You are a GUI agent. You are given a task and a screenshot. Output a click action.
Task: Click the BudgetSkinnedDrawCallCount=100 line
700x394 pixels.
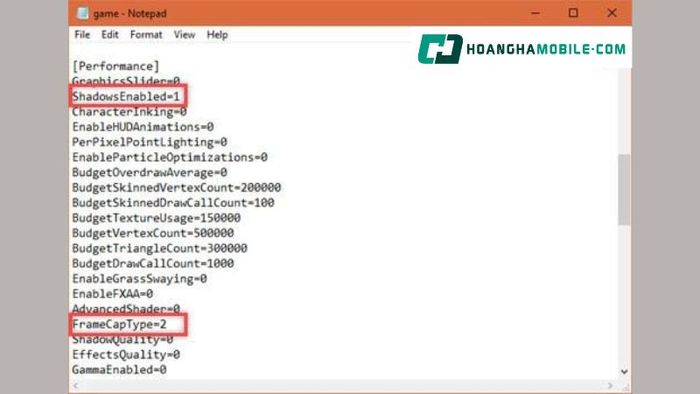pos(173,203)
